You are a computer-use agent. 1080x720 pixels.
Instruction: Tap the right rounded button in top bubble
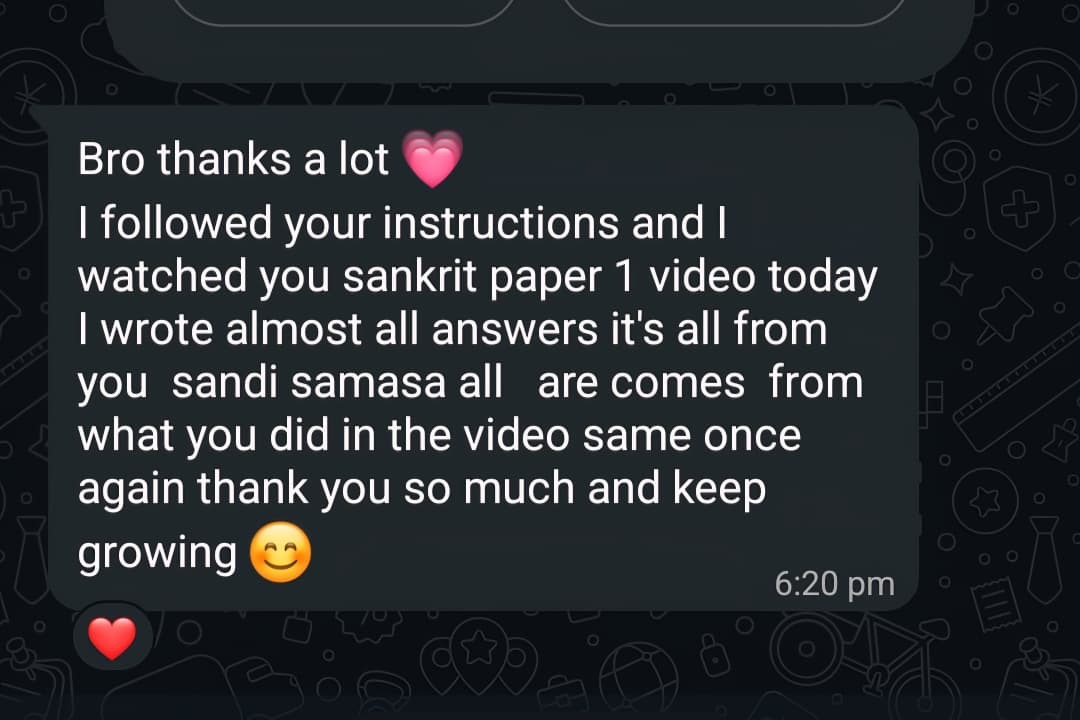pos(734,12)
